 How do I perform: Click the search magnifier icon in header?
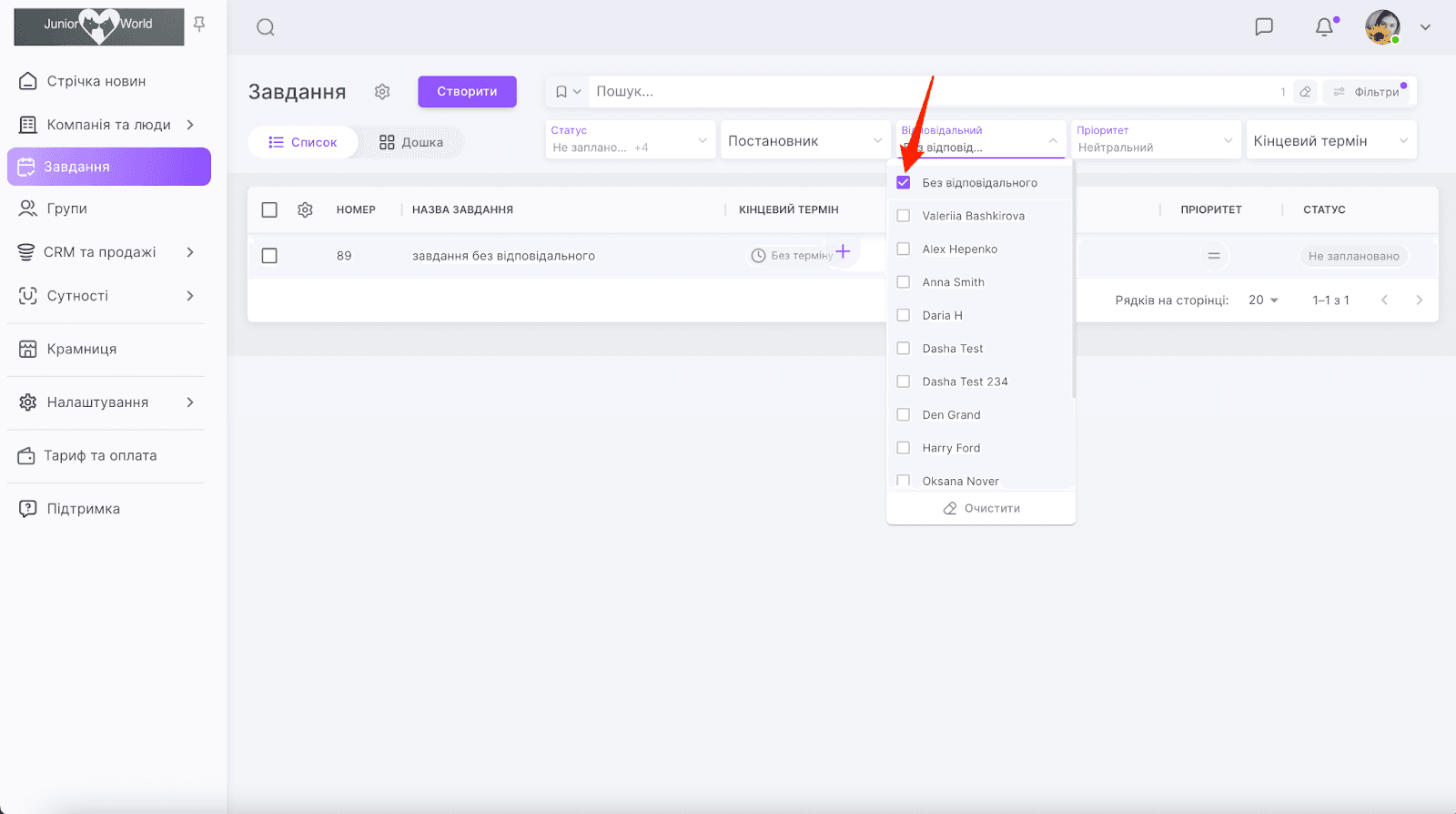click(x=265, y=27)
